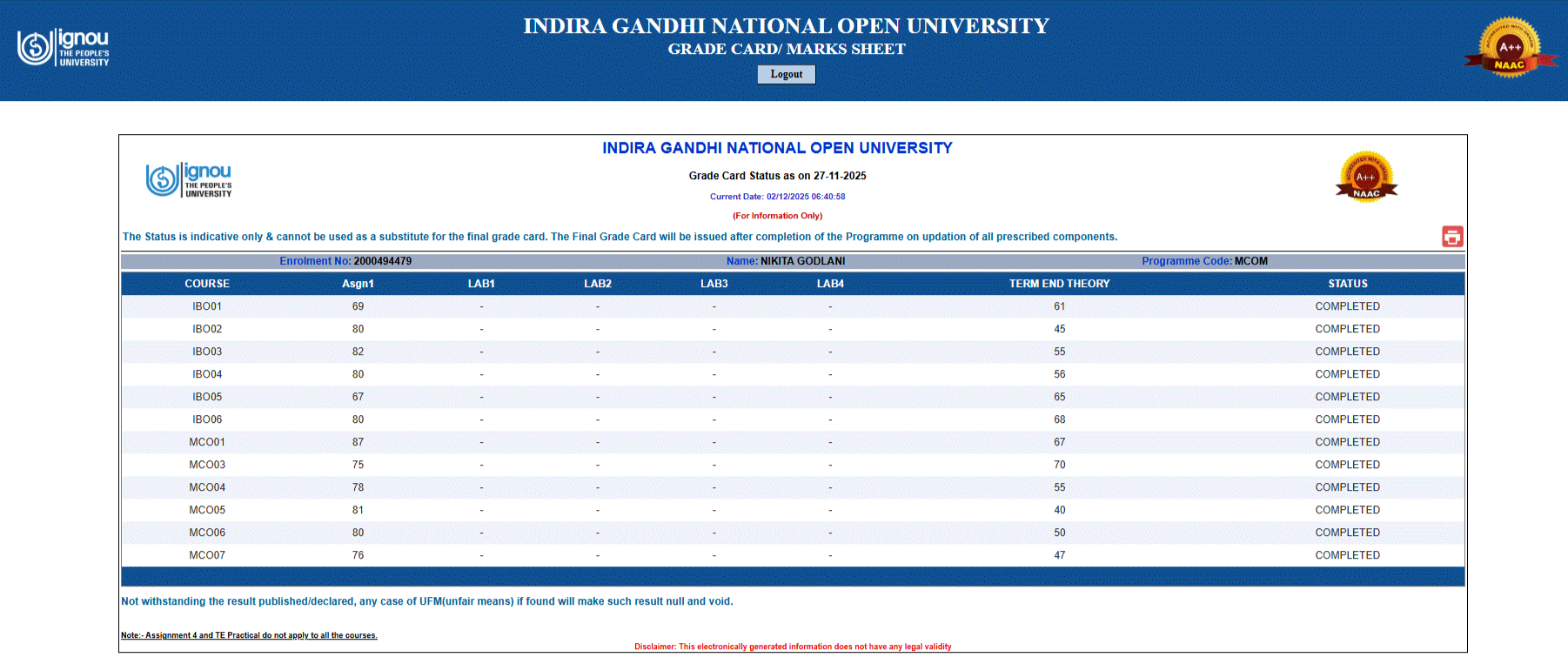The width and height of the screenshot is (1568, 664).
Task: Click the MCO07 course code
Action: pyautogui.click(x=207, y=555)
